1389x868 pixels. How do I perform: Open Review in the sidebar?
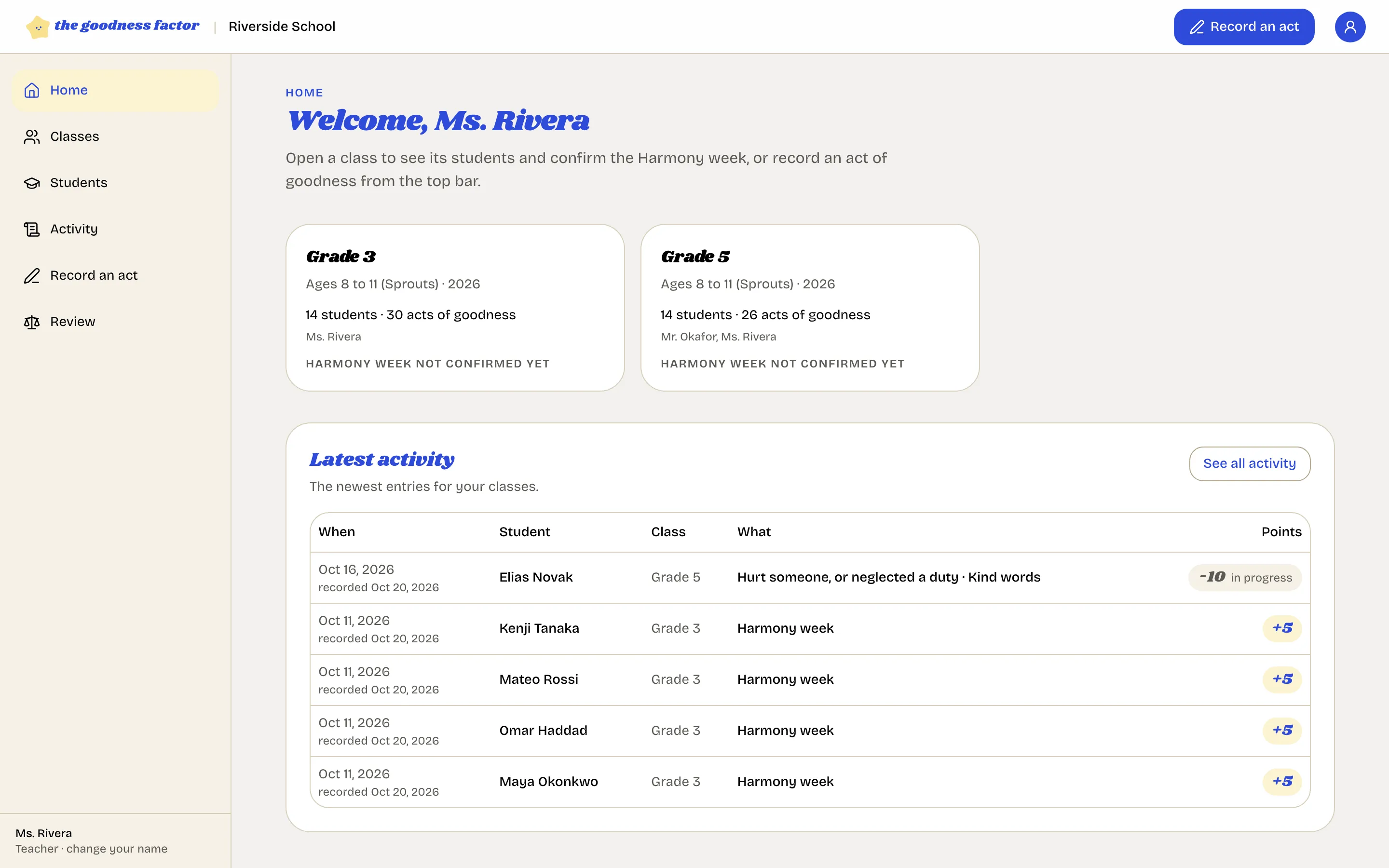click(x=115, y=322)
